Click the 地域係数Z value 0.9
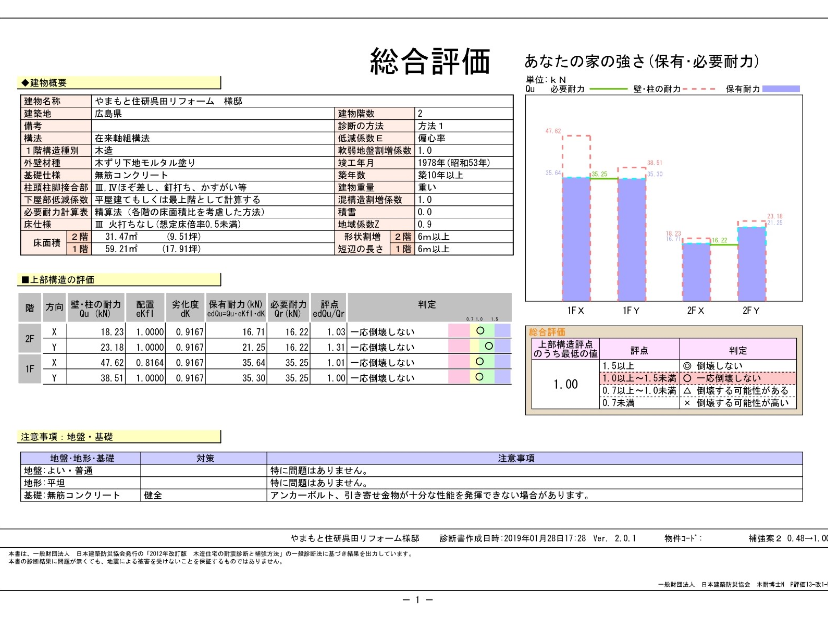828x621 pixels. pyautogui.click(x=424, y=224)
